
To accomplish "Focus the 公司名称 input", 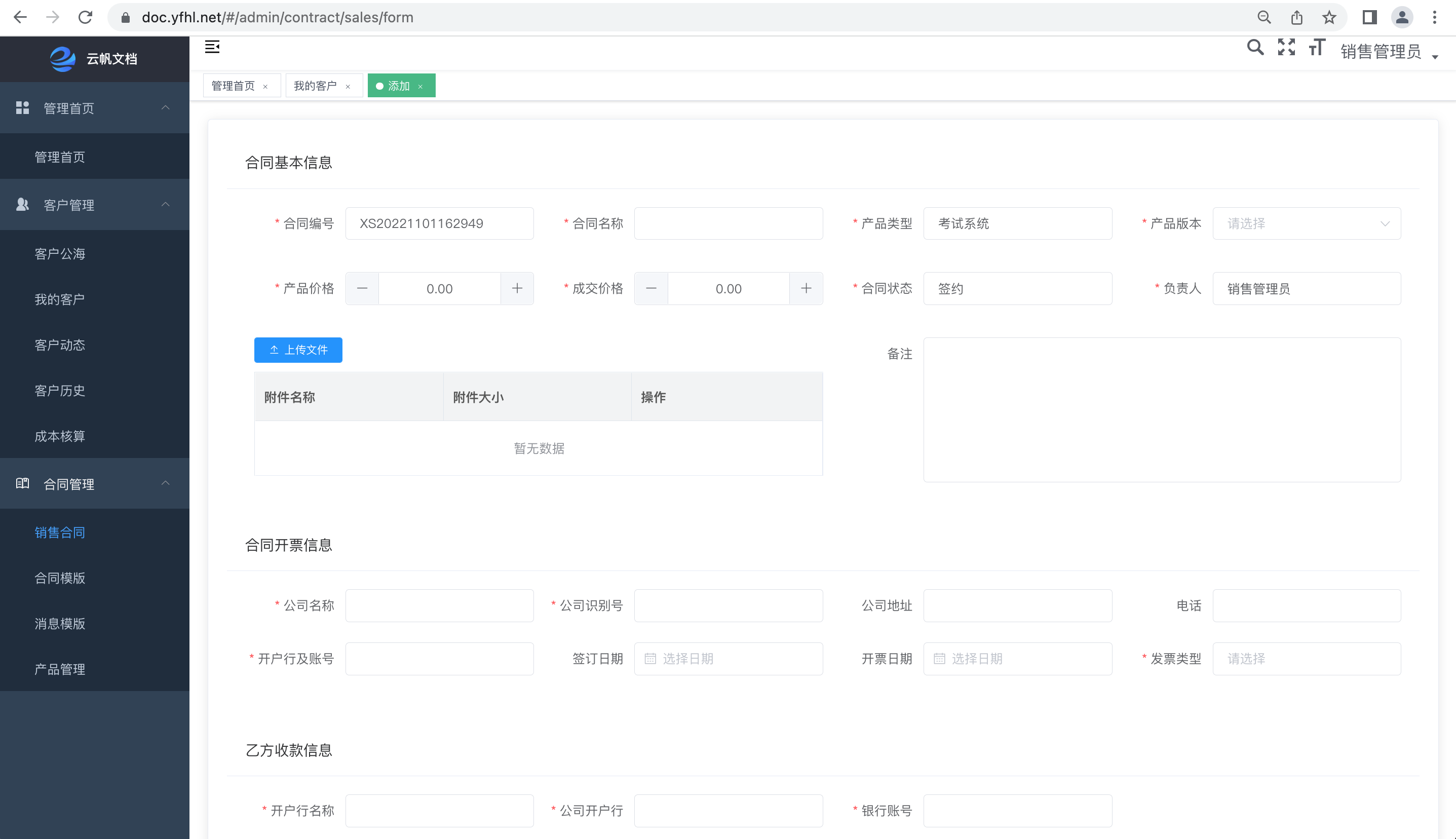I will [439, 605].
